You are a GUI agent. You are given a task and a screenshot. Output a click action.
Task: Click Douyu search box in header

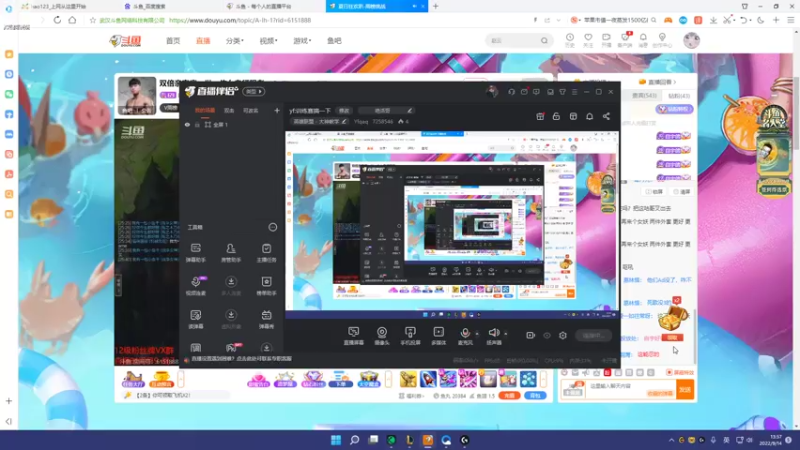[519, 40]
